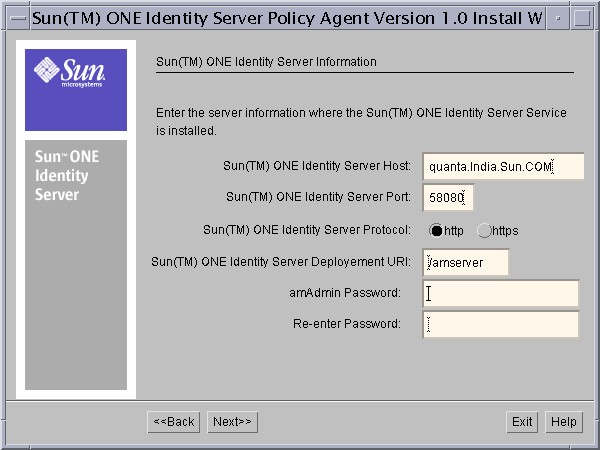Open the window menu button in title bar
The width and height of the screenshot is (600, 450).
(x=18, y=18)
